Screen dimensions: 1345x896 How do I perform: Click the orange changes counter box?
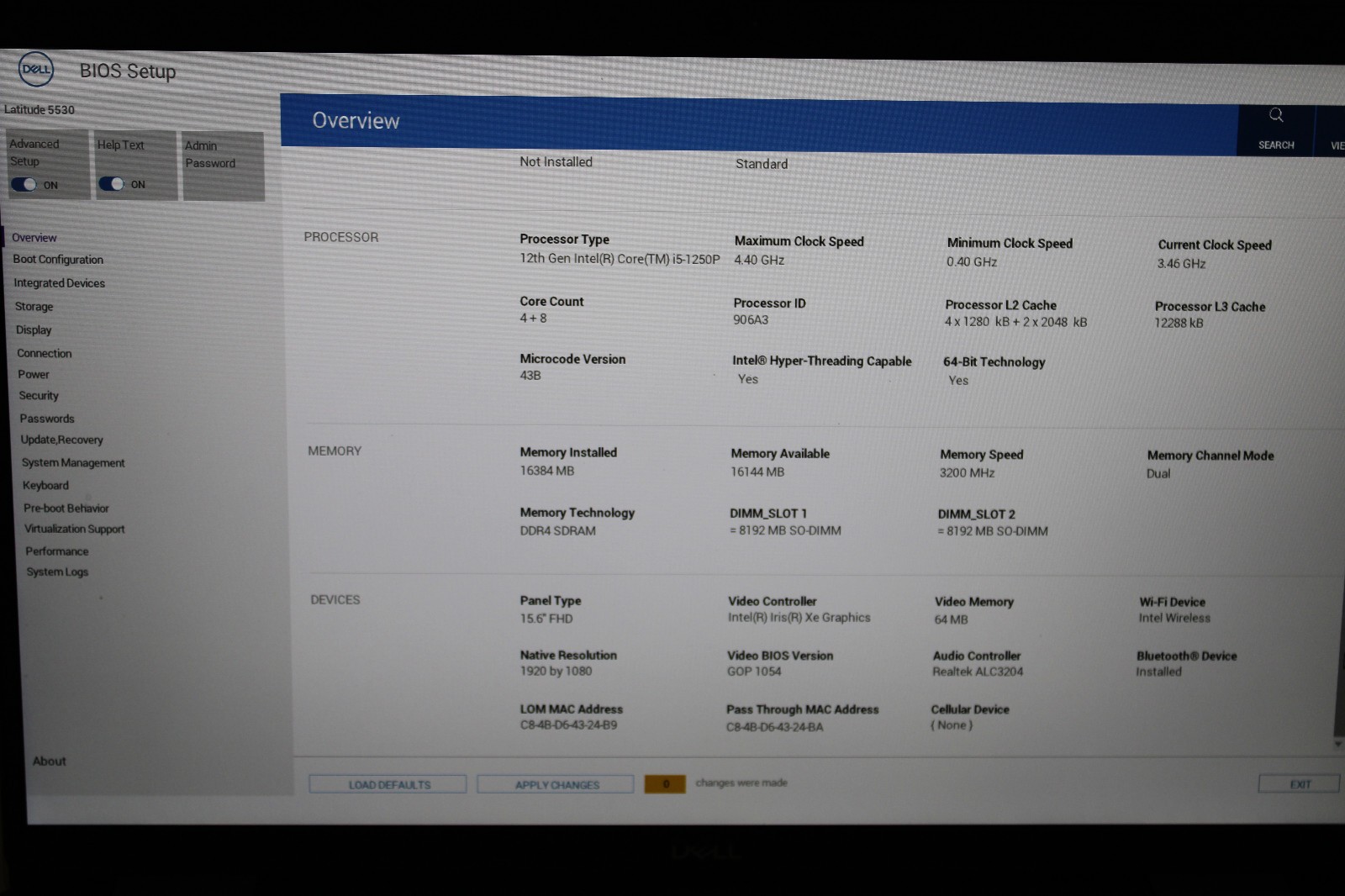point(665,784)
